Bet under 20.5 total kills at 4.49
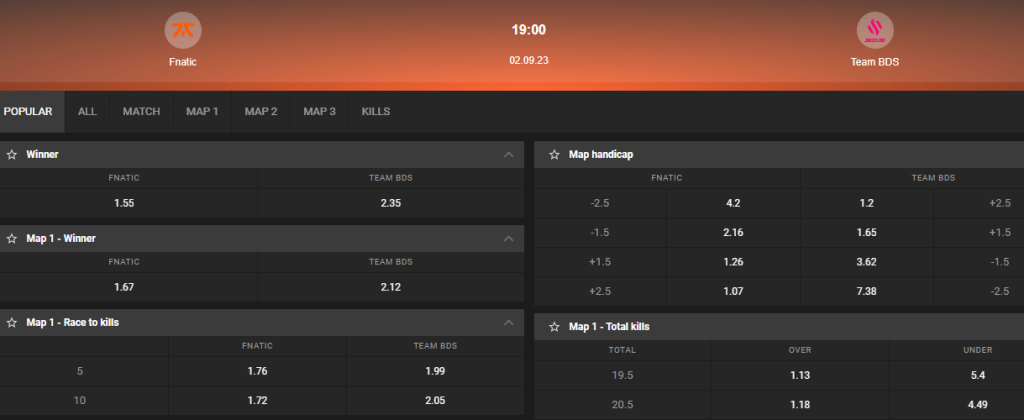This screenshot has height=420, width=1024. coord(957,405)
